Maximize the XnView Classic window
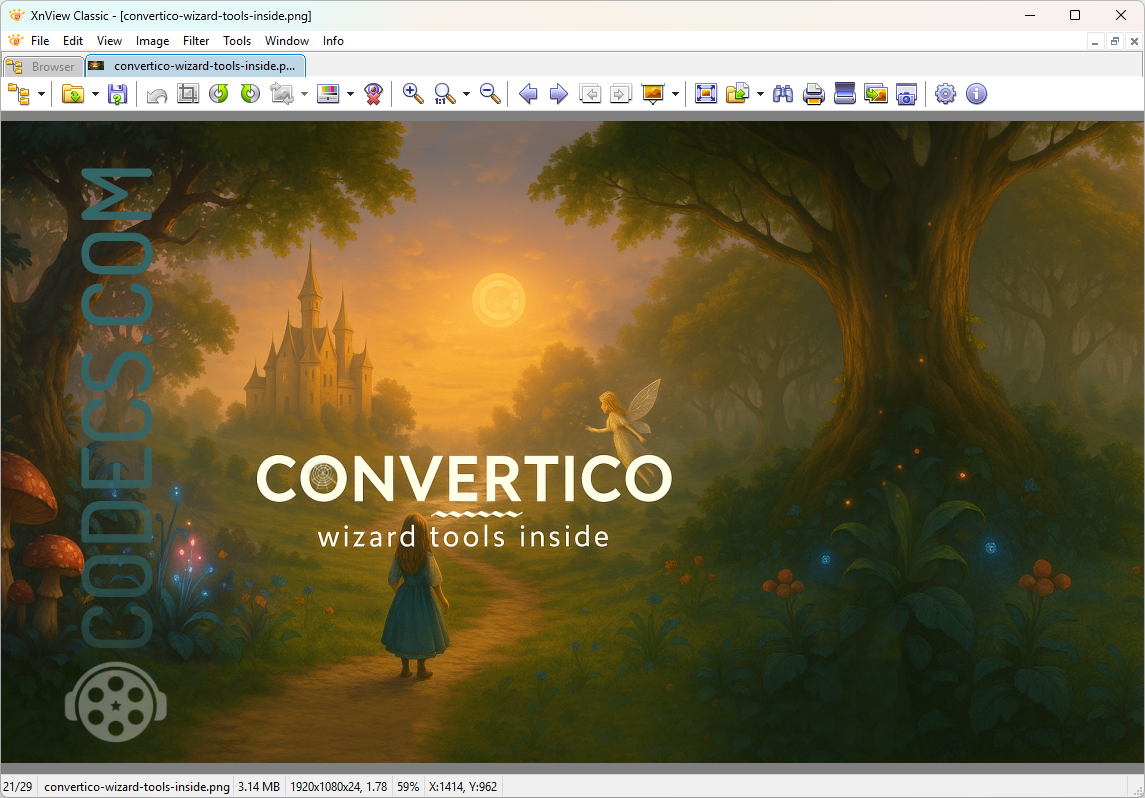 click(x=1075, y=15)
